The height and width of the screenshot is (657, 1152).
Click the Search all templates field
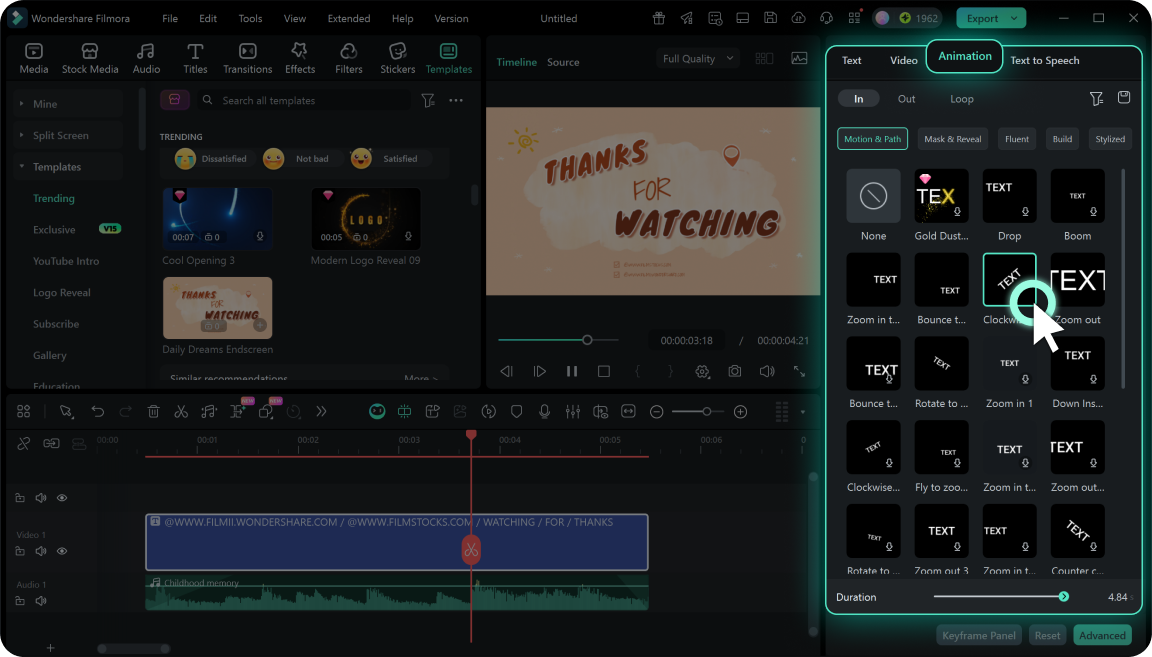pos(303,101)
